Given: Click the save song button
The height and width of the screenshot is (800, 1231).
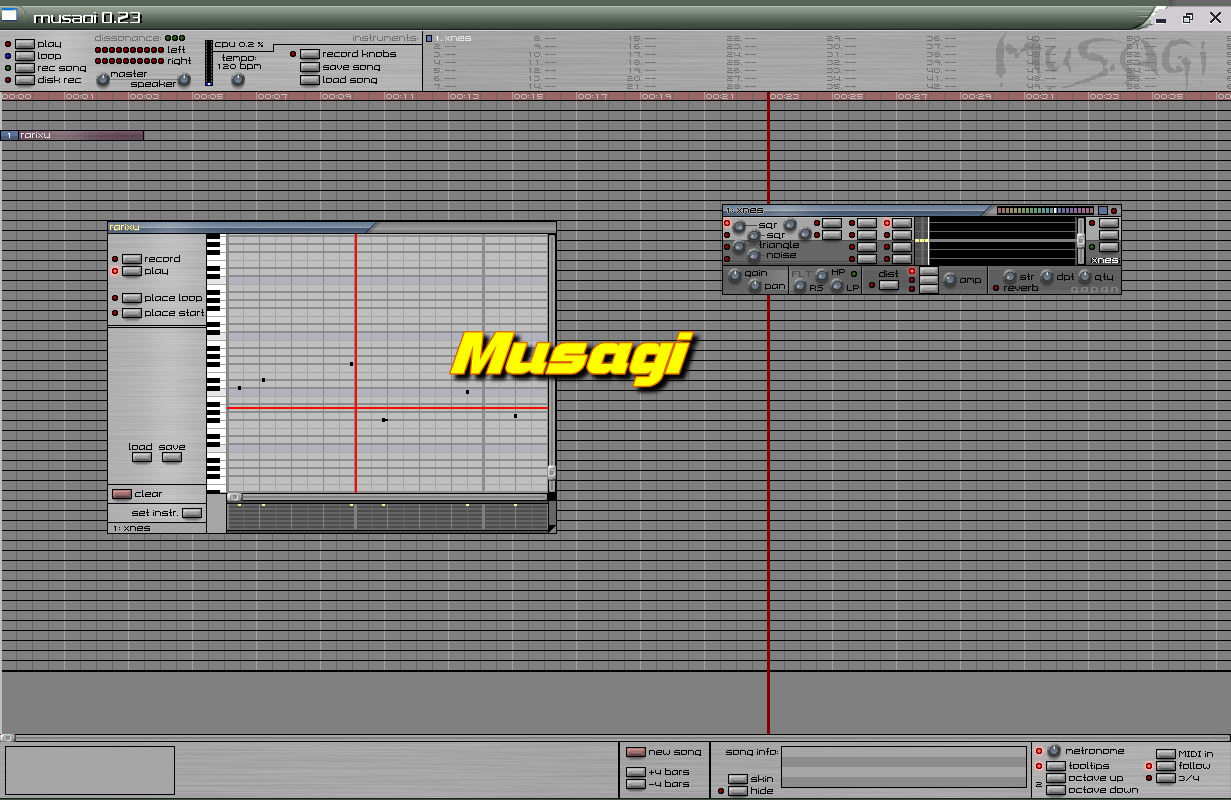Looking at the screenshot, I should (x=310, y=67).
